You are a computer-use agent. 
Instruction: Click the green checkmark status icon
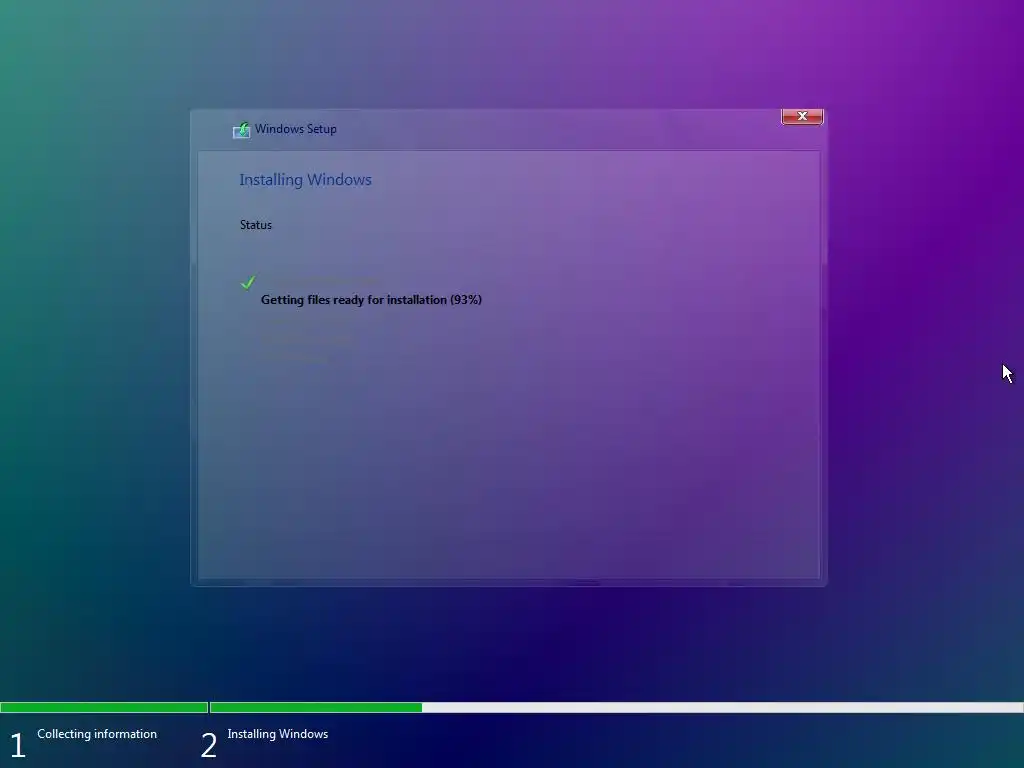point(248,282)
